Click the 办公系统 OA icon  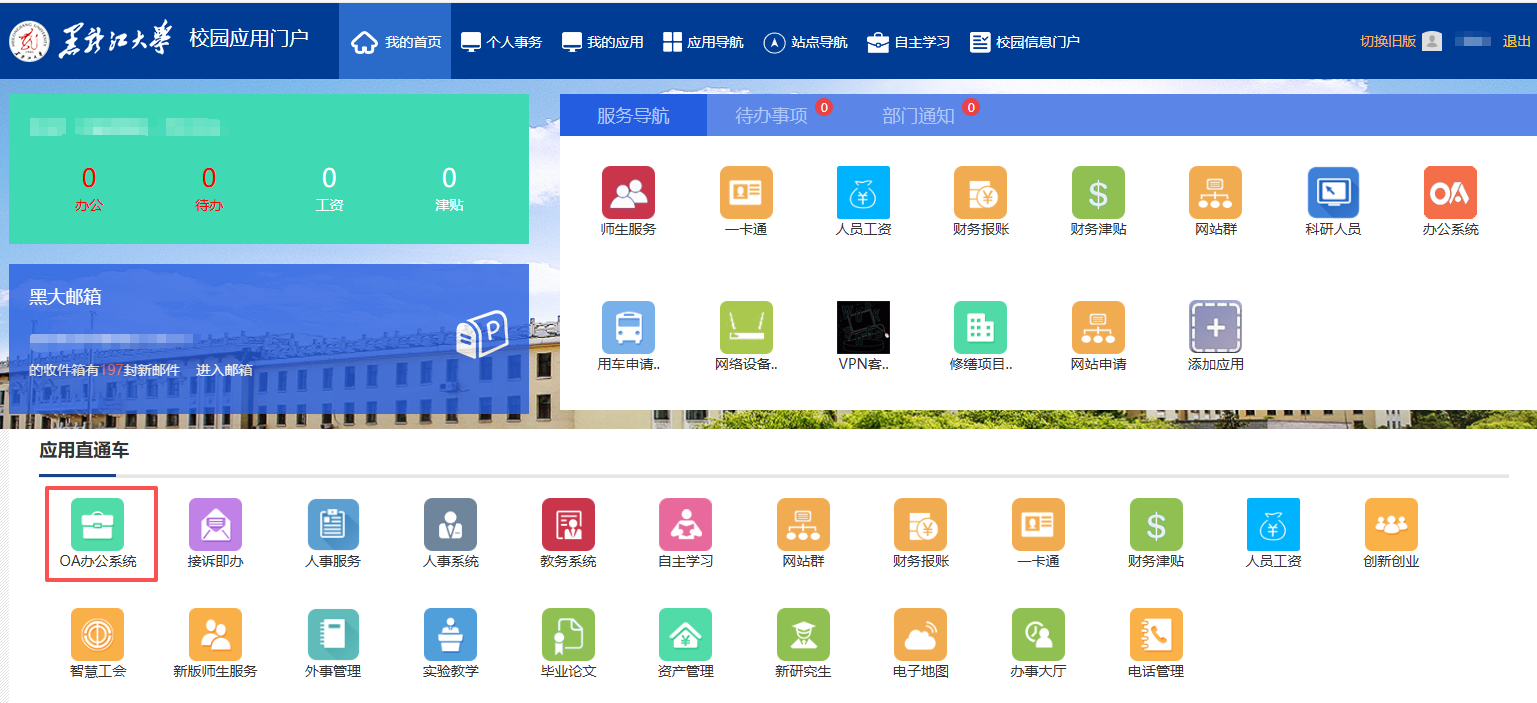click(x=1450, y=193)
